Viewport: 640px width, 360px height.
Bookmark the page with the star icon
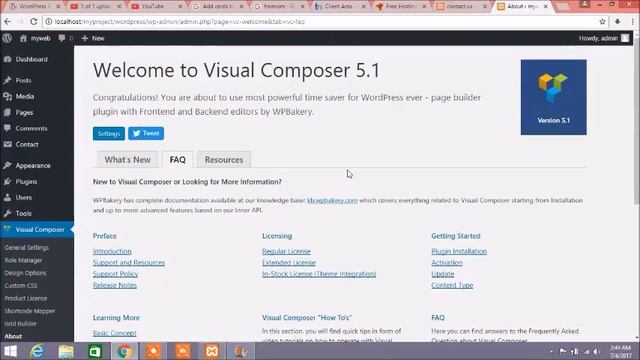(602, 22)
